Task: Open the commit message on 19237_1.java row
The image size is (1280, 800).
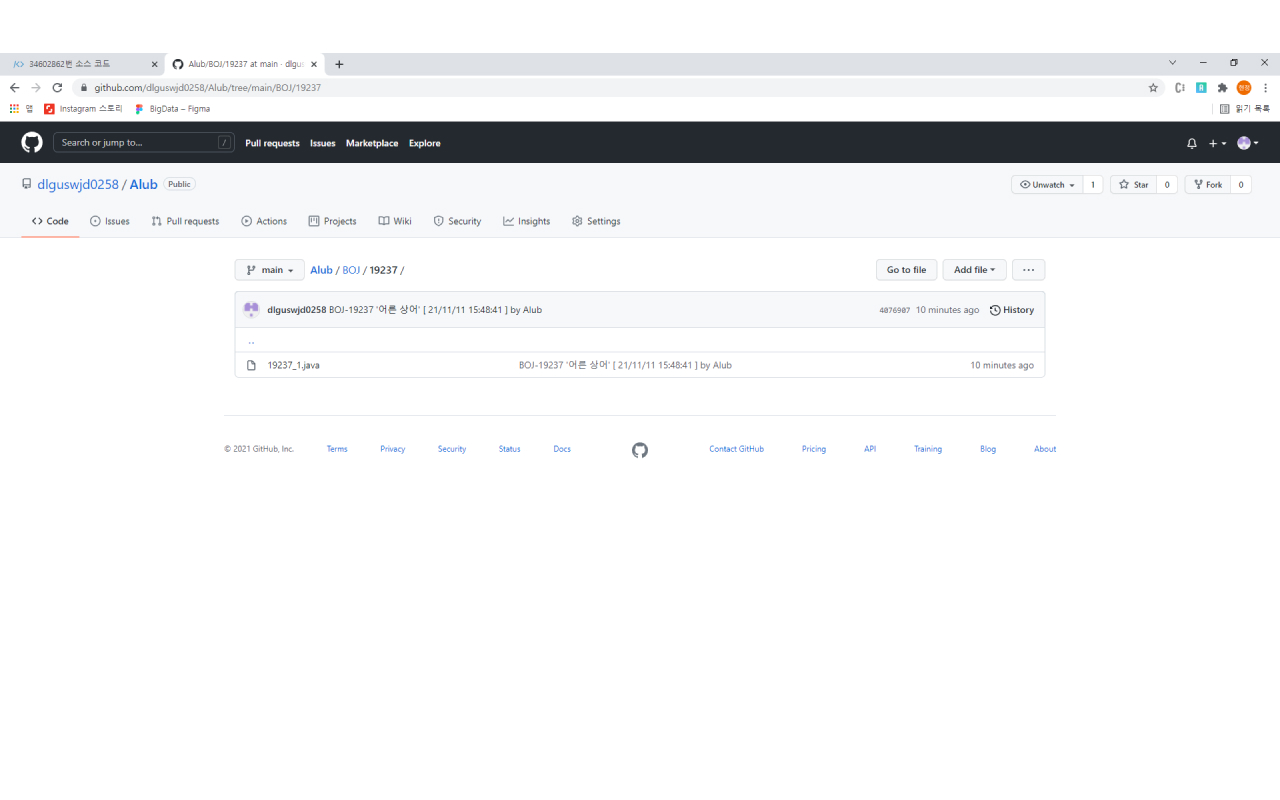Action: coord(625,365)
